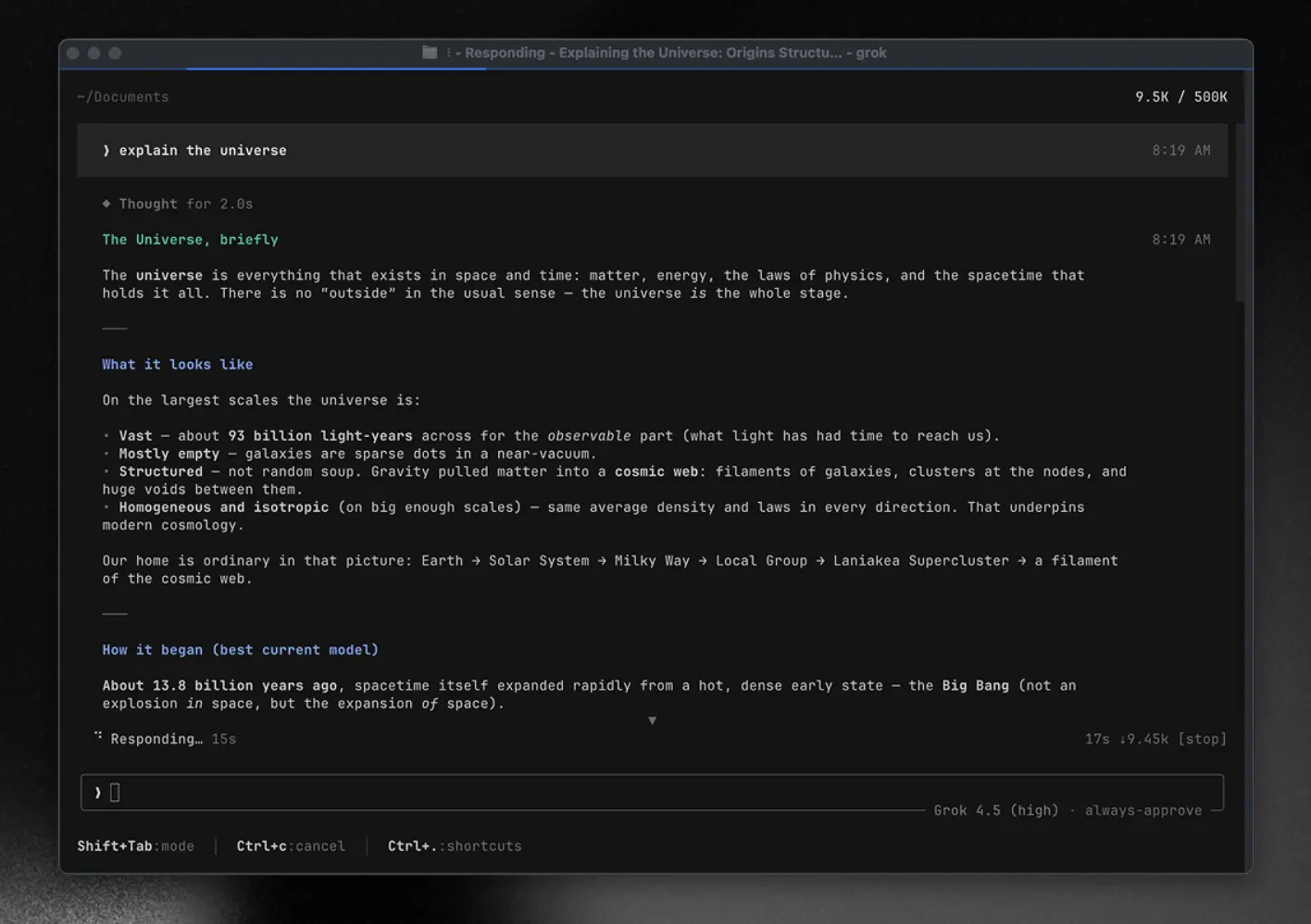
Task: Click the 'Homogeneous and isotropic' bullet
Action: [x=223, y=507]
